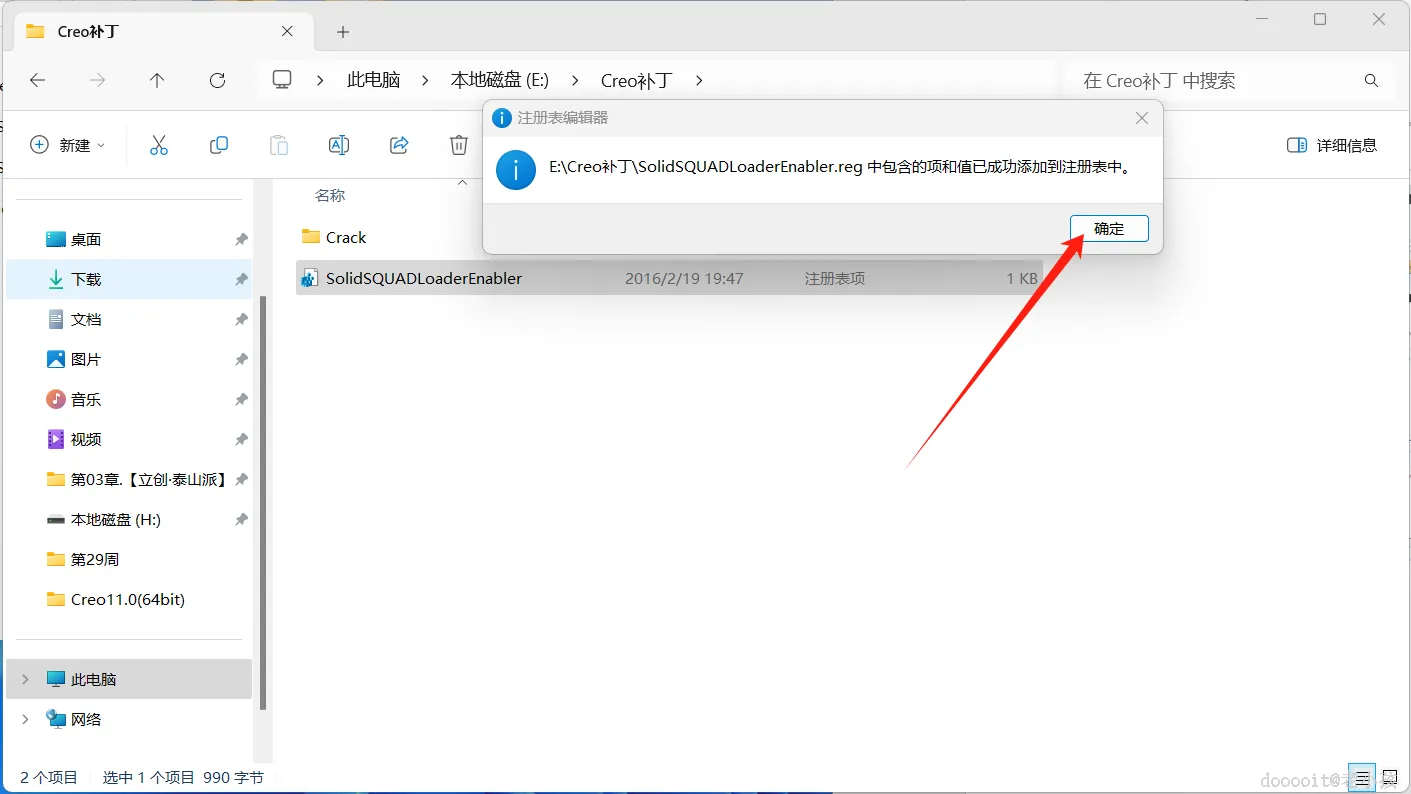The height and width of the screenshot is (794, 1411).
Task: Click 此电脑 breadcrumb in address bar
Action: [x=373, y=81]
